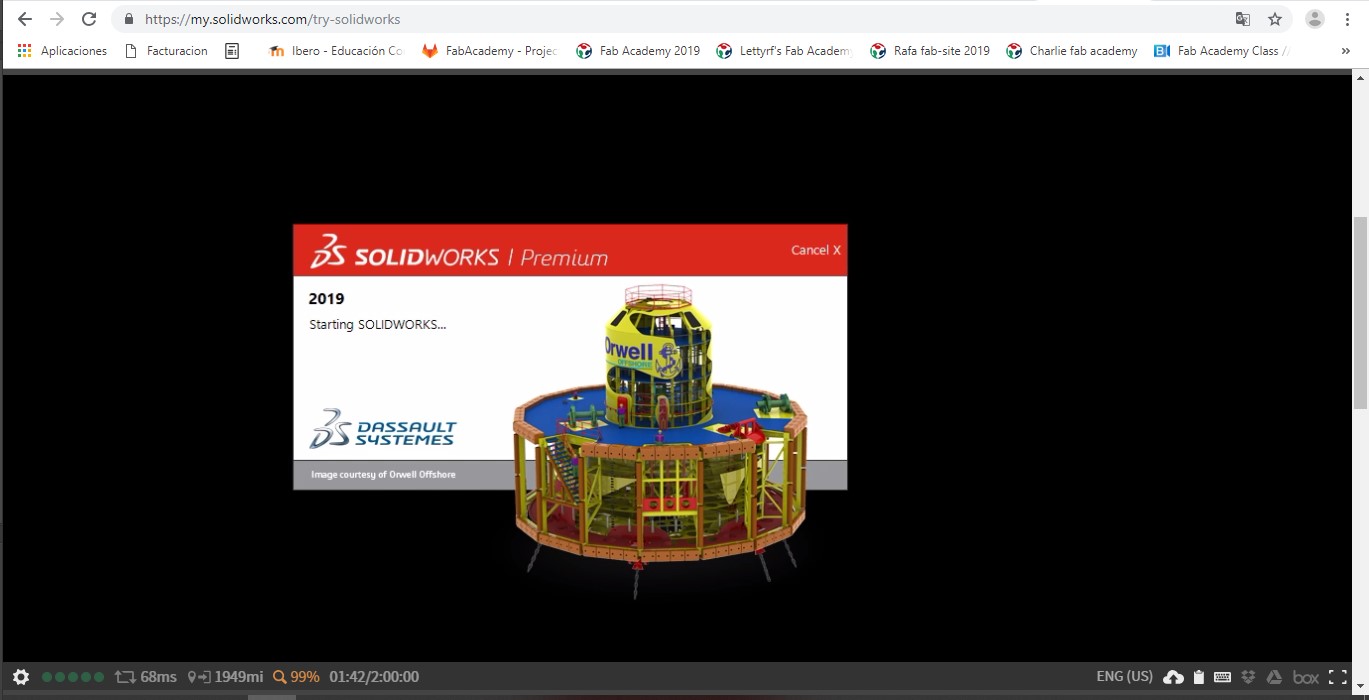Click the 01:42/2:00:00 session timer
The width and height of the screenshot is (1369, 700).
(x=374, y=677)
